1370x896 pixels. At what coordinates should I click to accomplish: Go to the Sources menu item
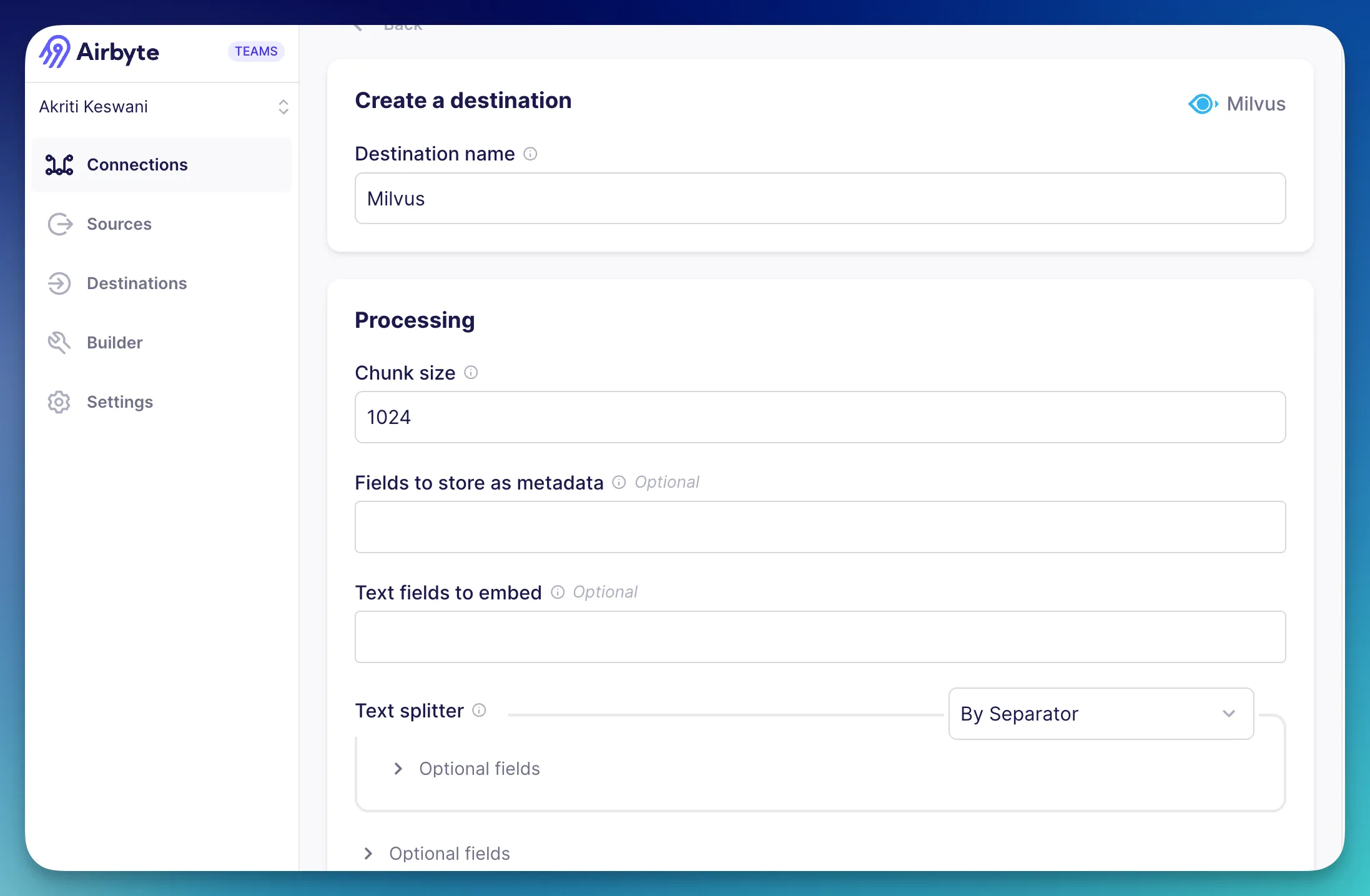[x=119, y=224]
